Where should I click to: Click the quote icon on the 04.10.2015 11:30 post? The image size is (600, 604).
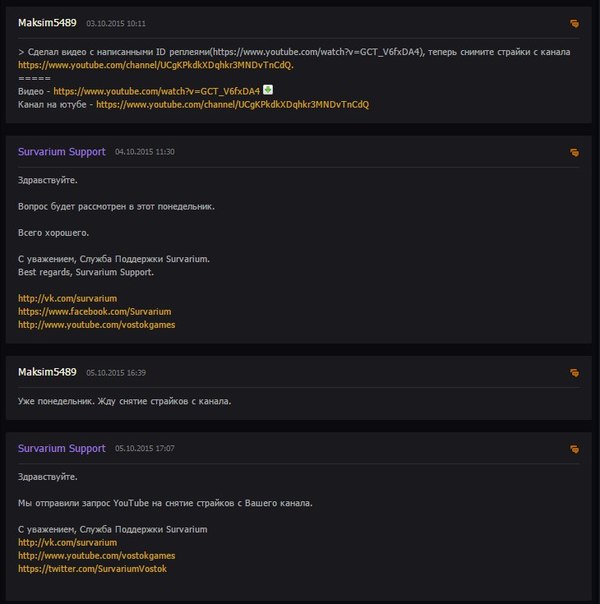coord(574,153)
